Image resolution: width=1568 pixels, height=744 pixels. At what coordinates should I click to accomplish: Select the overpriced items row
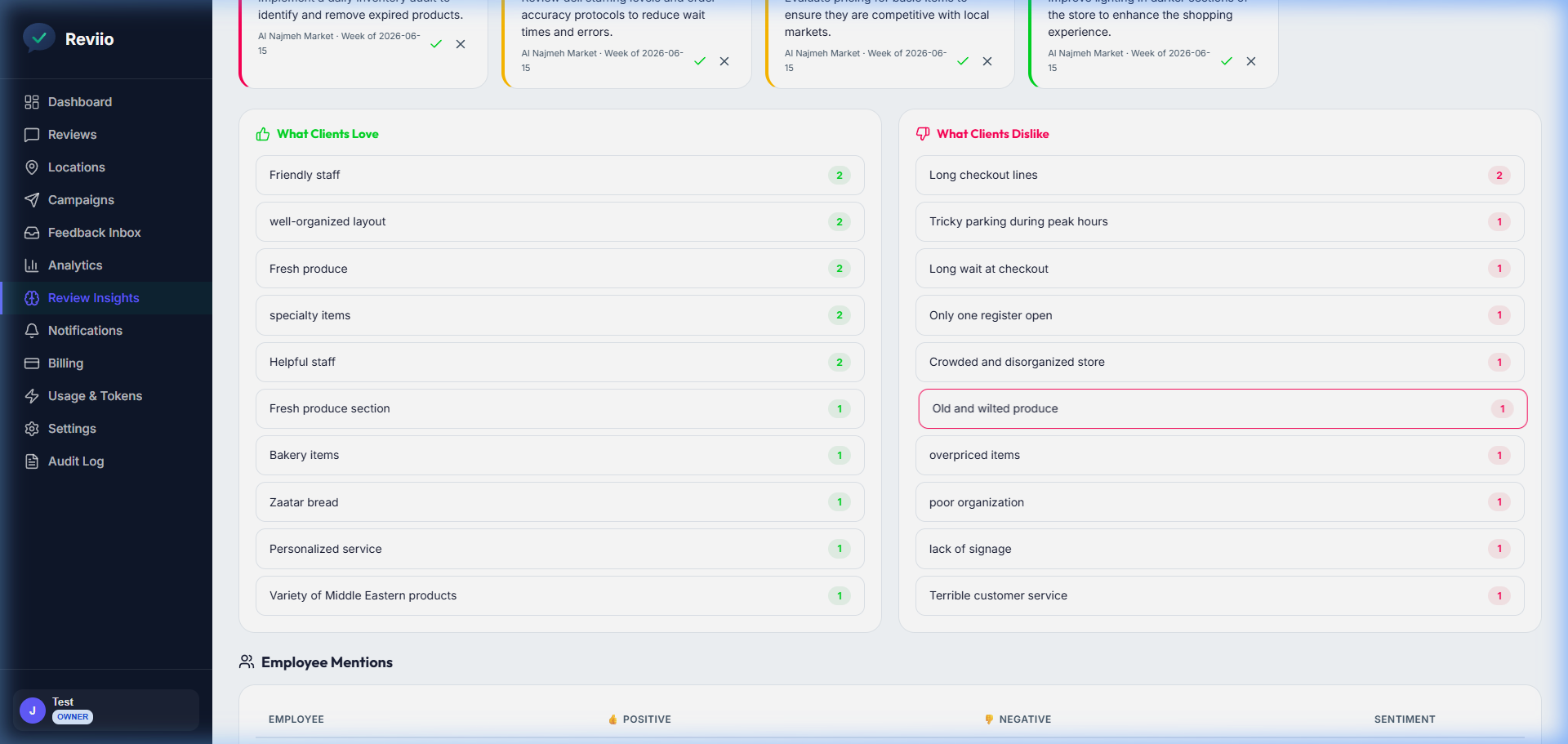point(1220,455)
